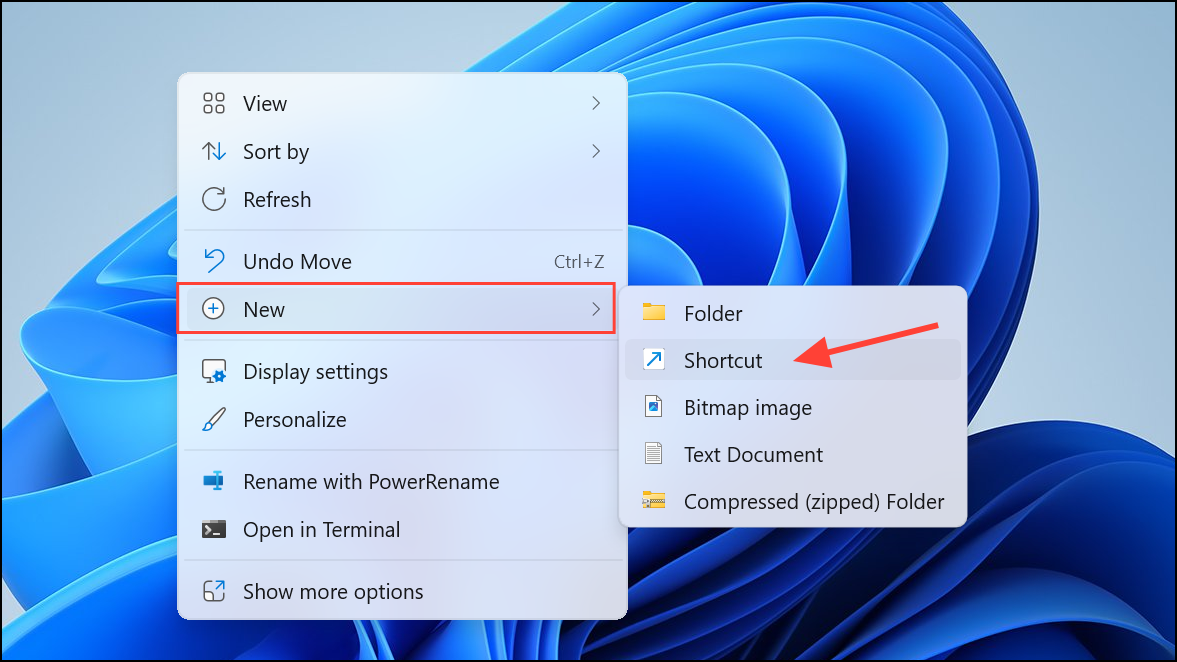Expand the Sort by submenu chevron
Viewport: 1177px width, 662px height.
click(596, 151)
